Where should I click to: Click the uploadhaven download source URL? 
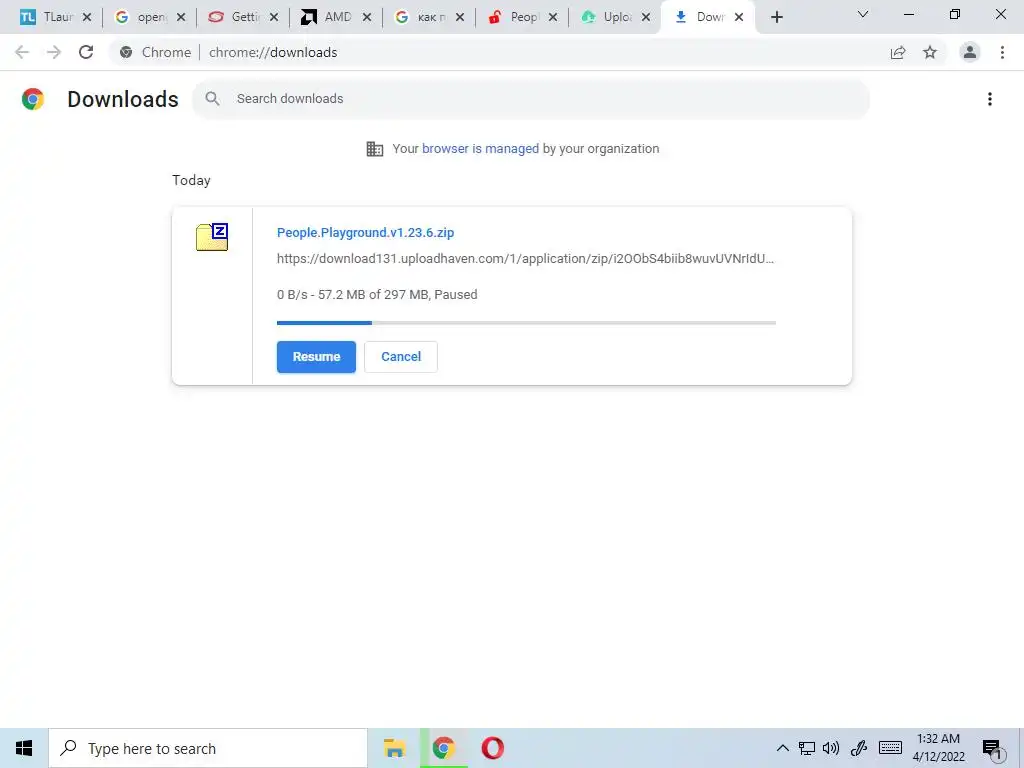pos(525,259)
